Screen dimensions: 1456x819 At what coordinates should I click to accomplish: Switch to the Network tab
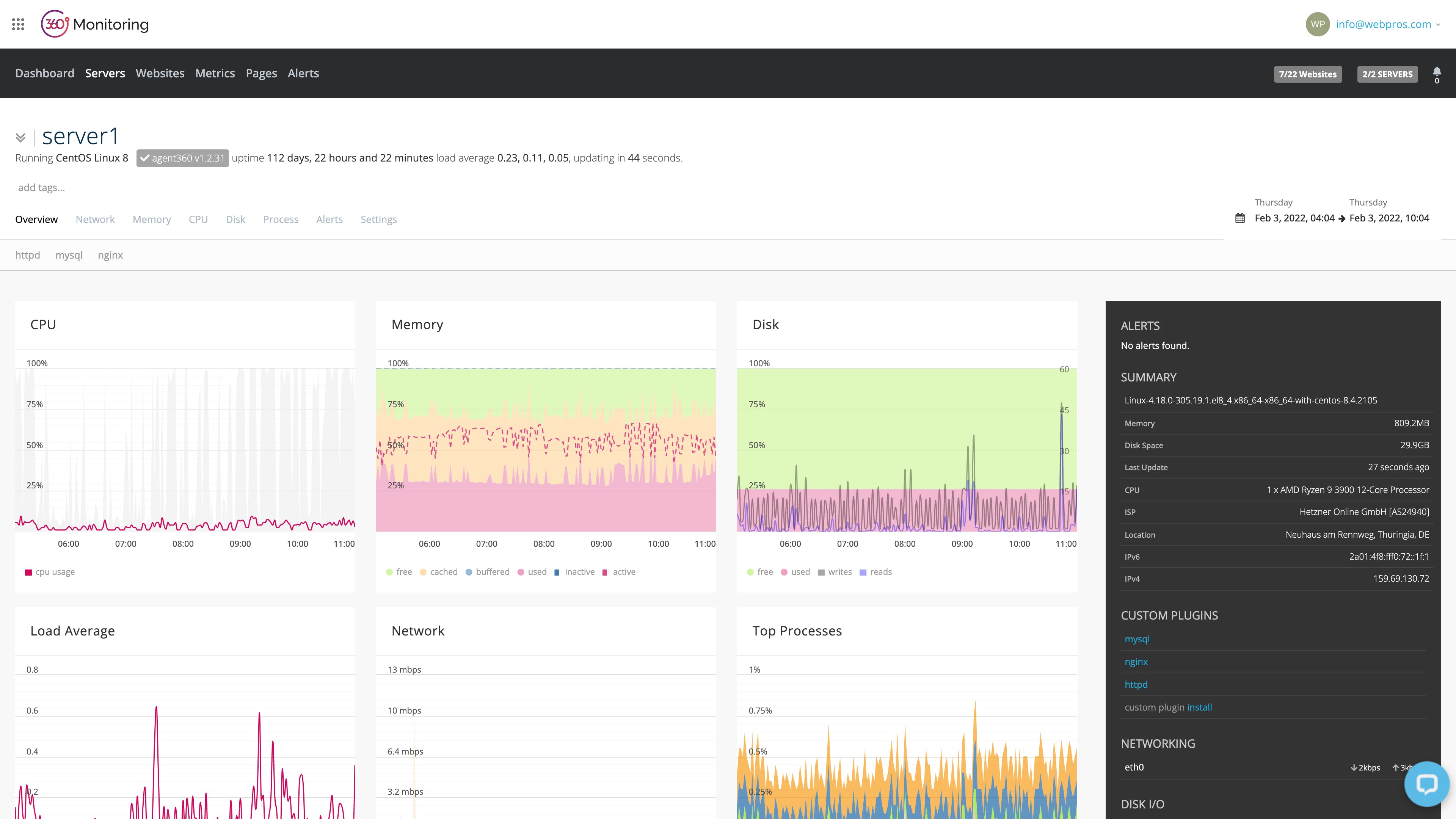(x=95, y=219)
